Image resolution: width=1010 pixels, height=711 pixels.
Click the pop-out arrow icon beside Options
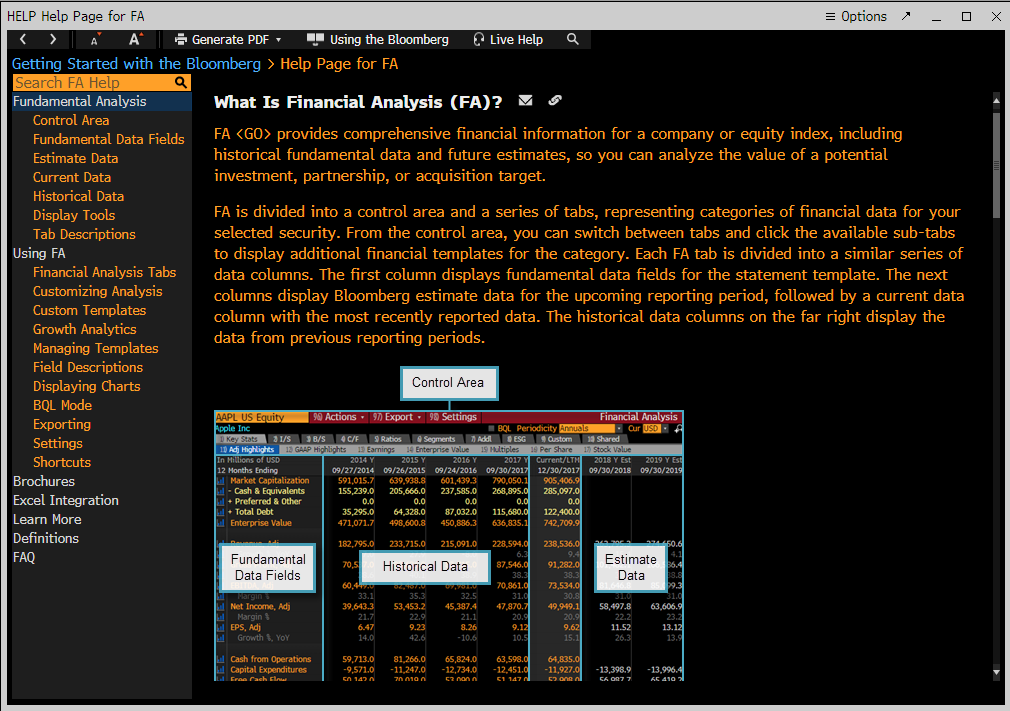click(x=906, y=16)
